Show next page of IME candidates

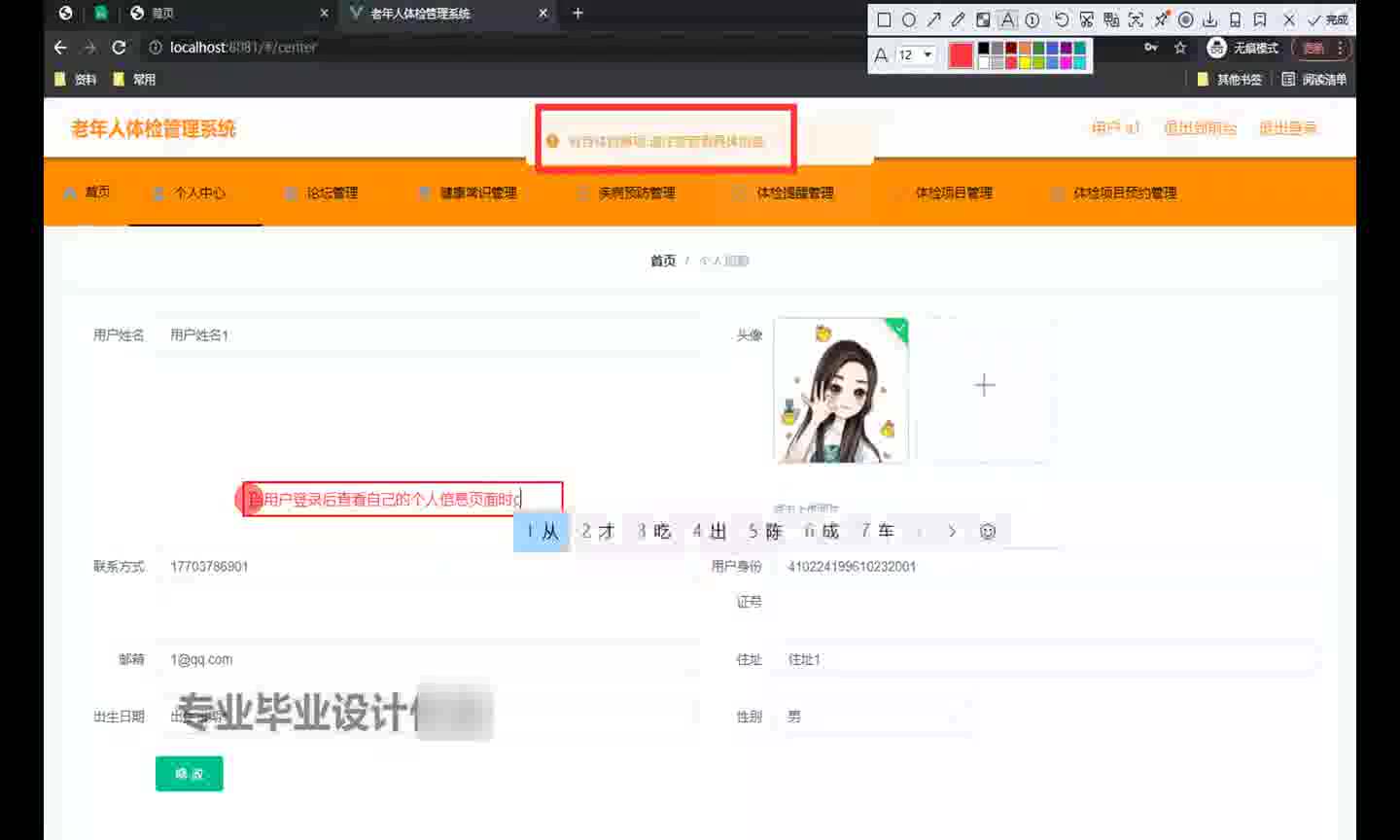tap(952, 532)
